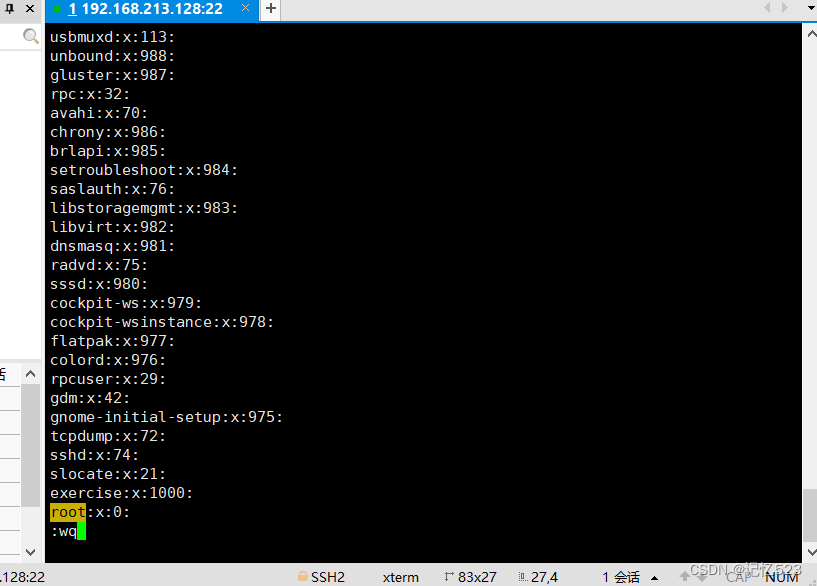Click the SSH2 lock icon in status bar
Image resolution: width=817 pixels, height=586 pixels.
click(302, 576)
